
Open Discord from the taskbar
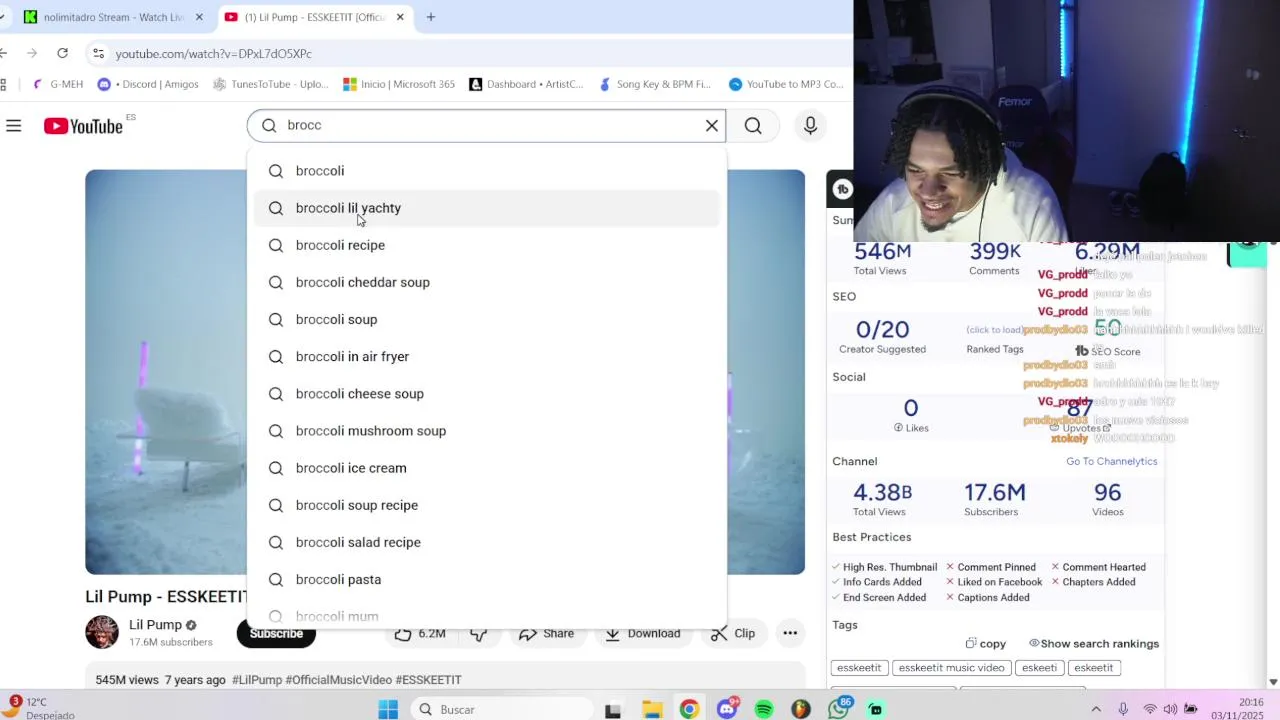point(727,710)
